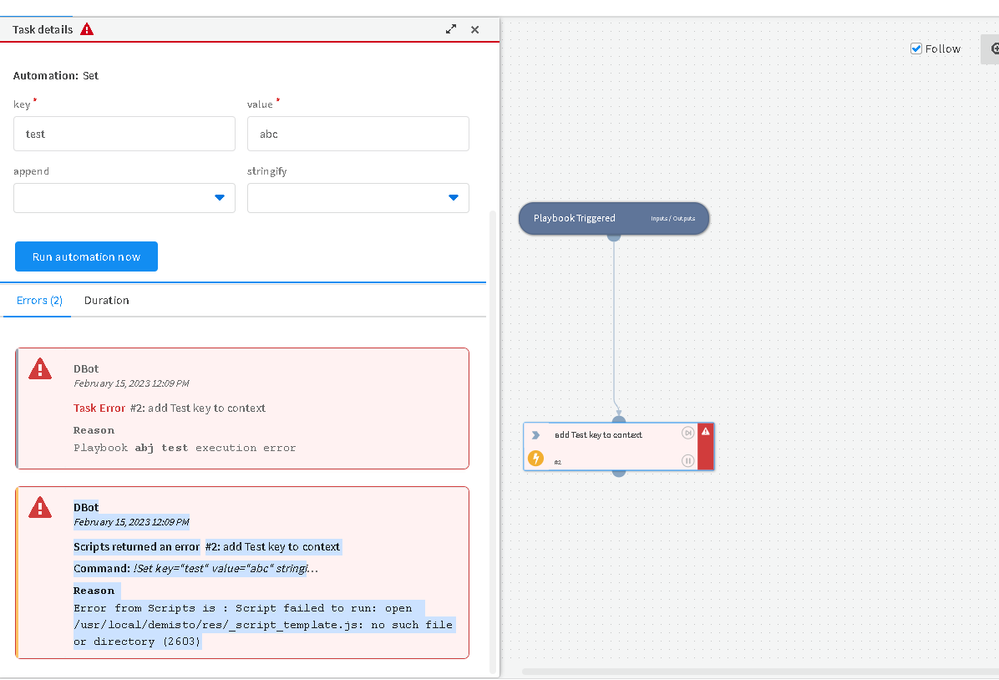999x680 pixels.
Task: Click the pause icon on the task node
Action: (x=688, y=461)
